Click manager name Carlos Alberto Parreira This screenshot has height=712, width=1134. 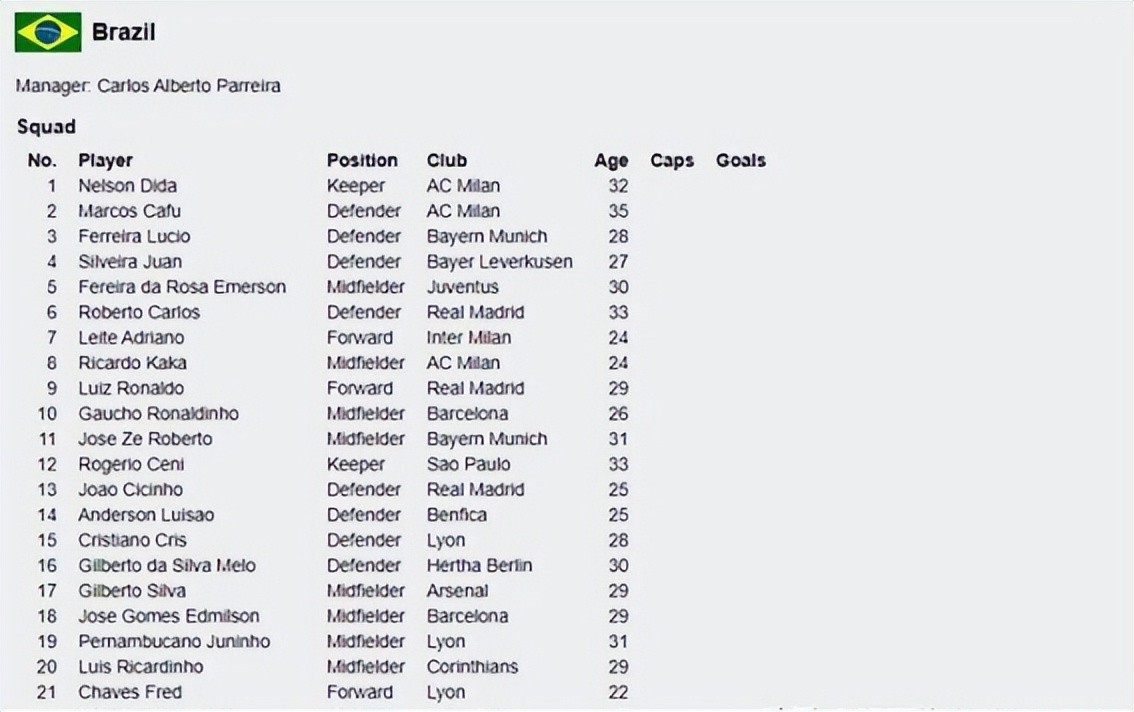pyautogui.click(x=189, y=86)
